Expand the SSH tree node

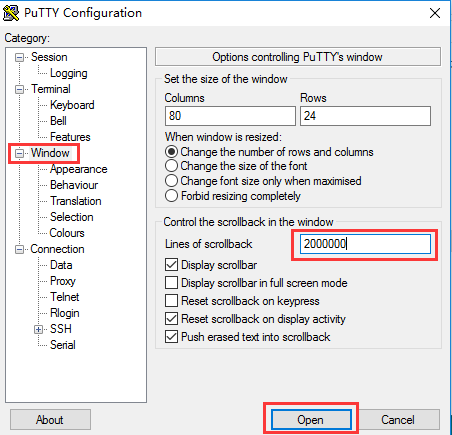(x=38, y=329)
